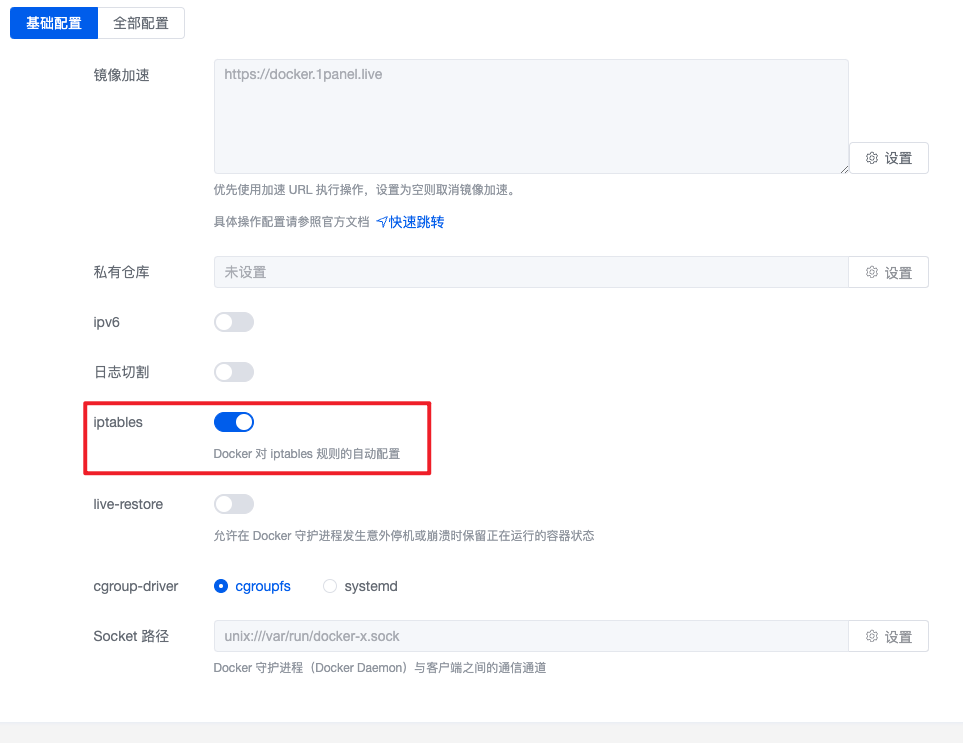
Task: Click 设置 button for 镜像加速
Action: tap(889, 158)
